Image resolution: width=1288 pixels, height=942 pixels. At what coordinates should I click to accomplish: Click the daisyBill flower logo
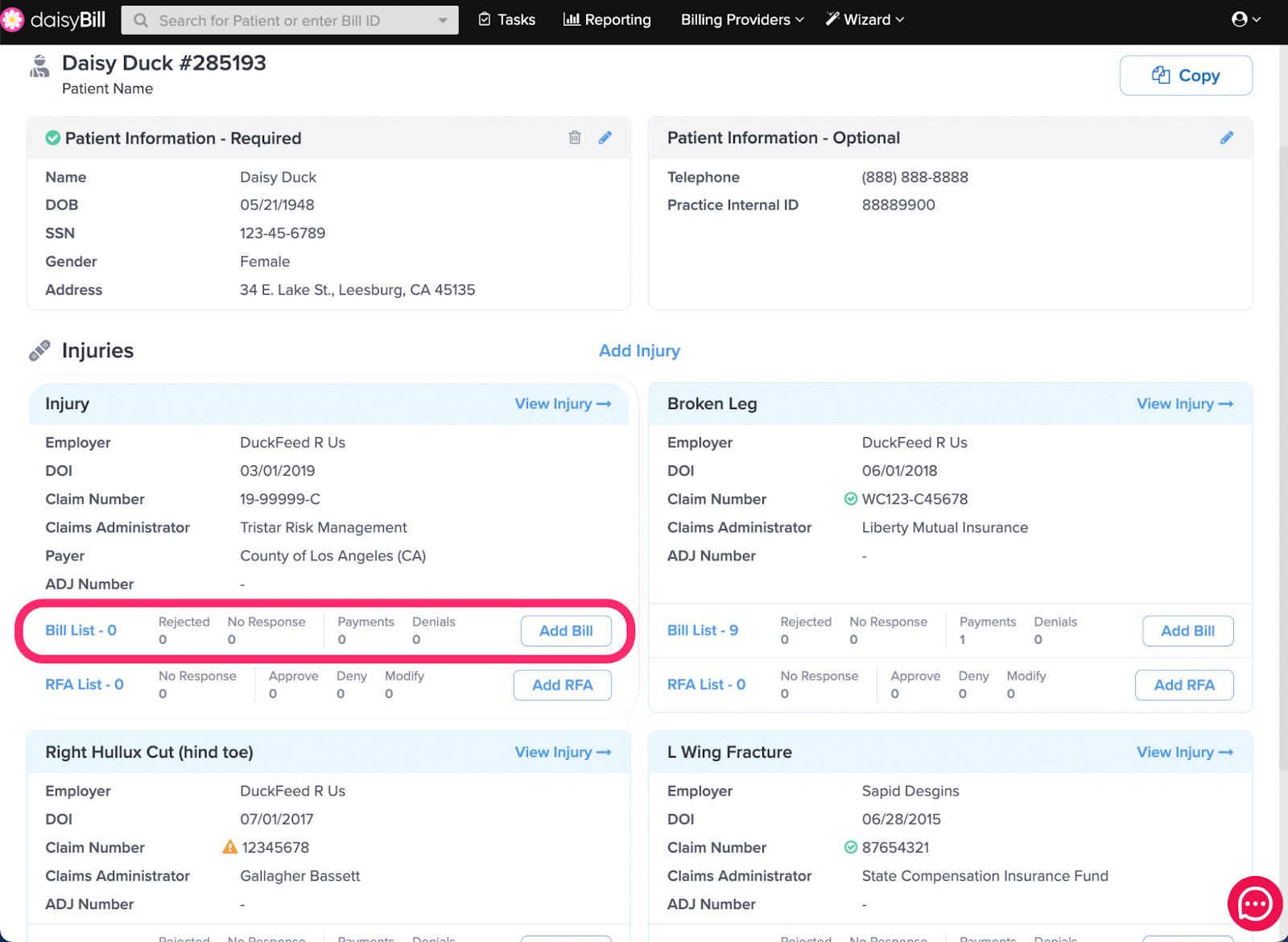pos(13,19)
